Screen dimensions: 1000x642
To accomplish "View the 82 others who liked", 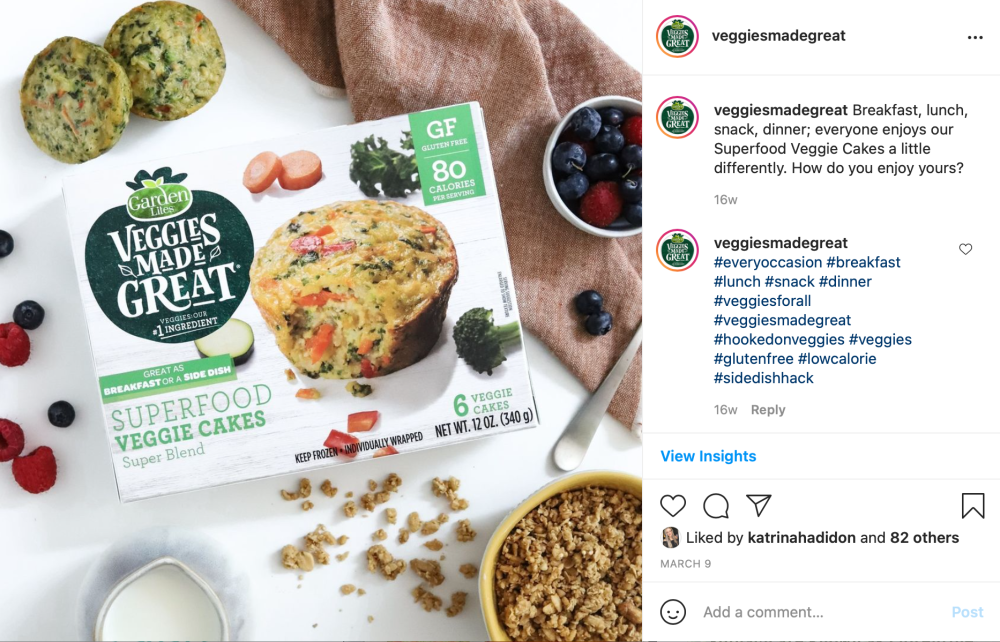I will click(x=924, y=537).
